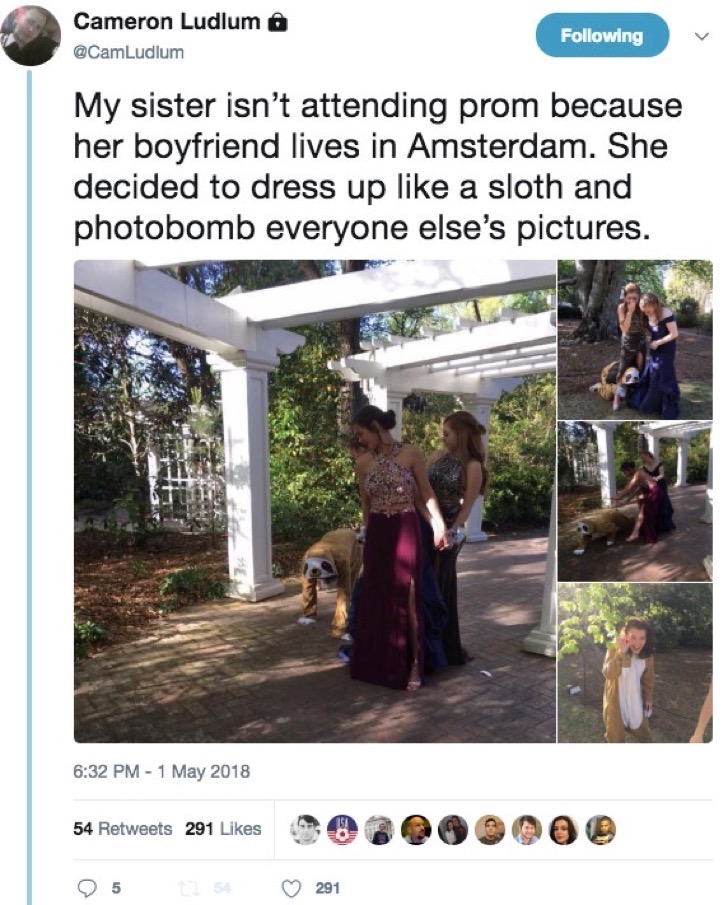Like the tweet with heart icon
This screenshot has width=728, height=905.
[x=291, y=887]
